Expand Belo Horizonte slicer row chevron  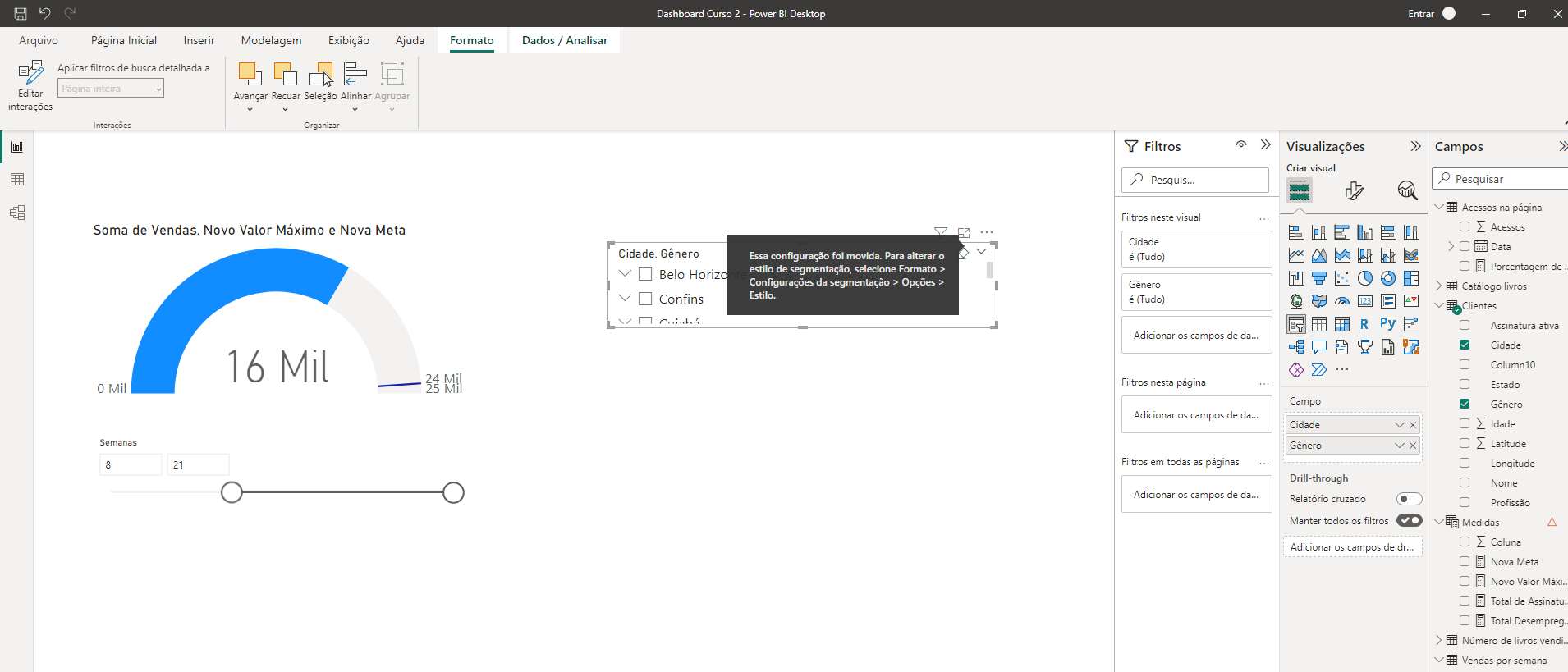[x=625, y=274]
